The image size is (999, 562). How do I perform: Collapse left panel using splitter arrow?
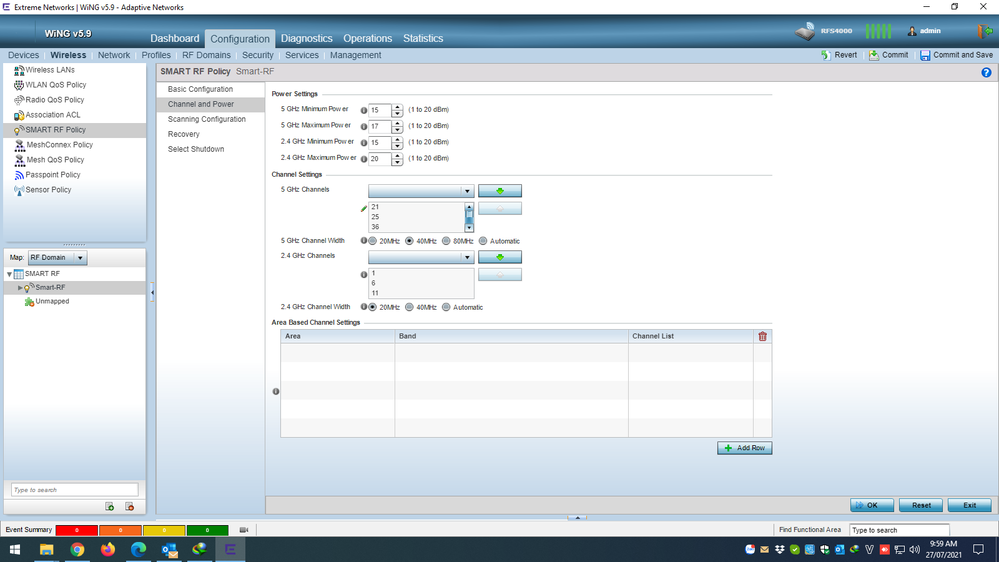pyautogui.click(x=152, y=292)
